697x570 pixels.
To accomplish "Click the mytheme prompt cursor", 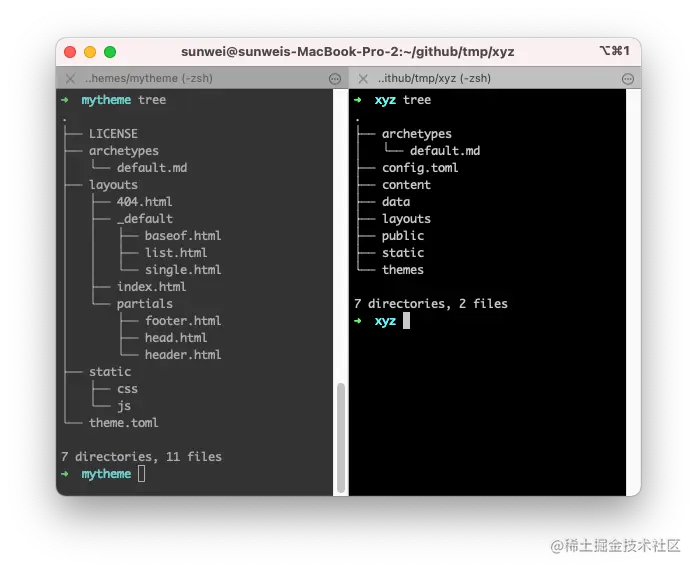I will (x=141, y=474).
